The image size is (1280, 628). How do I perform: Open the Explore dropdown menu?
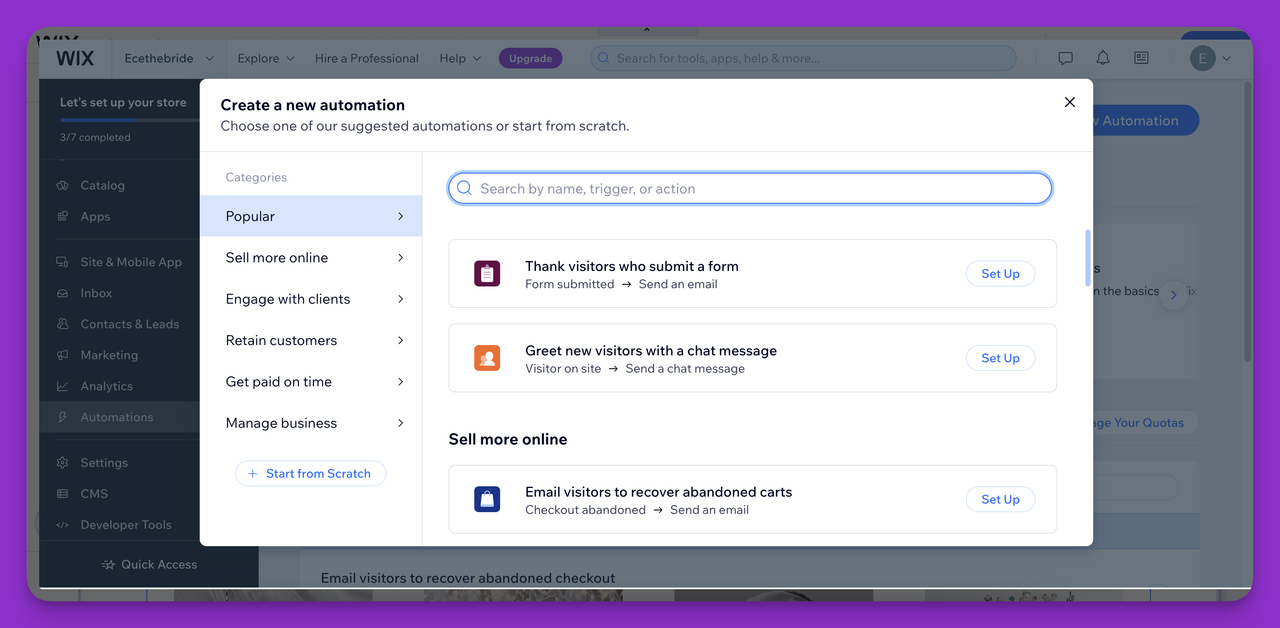266,58
